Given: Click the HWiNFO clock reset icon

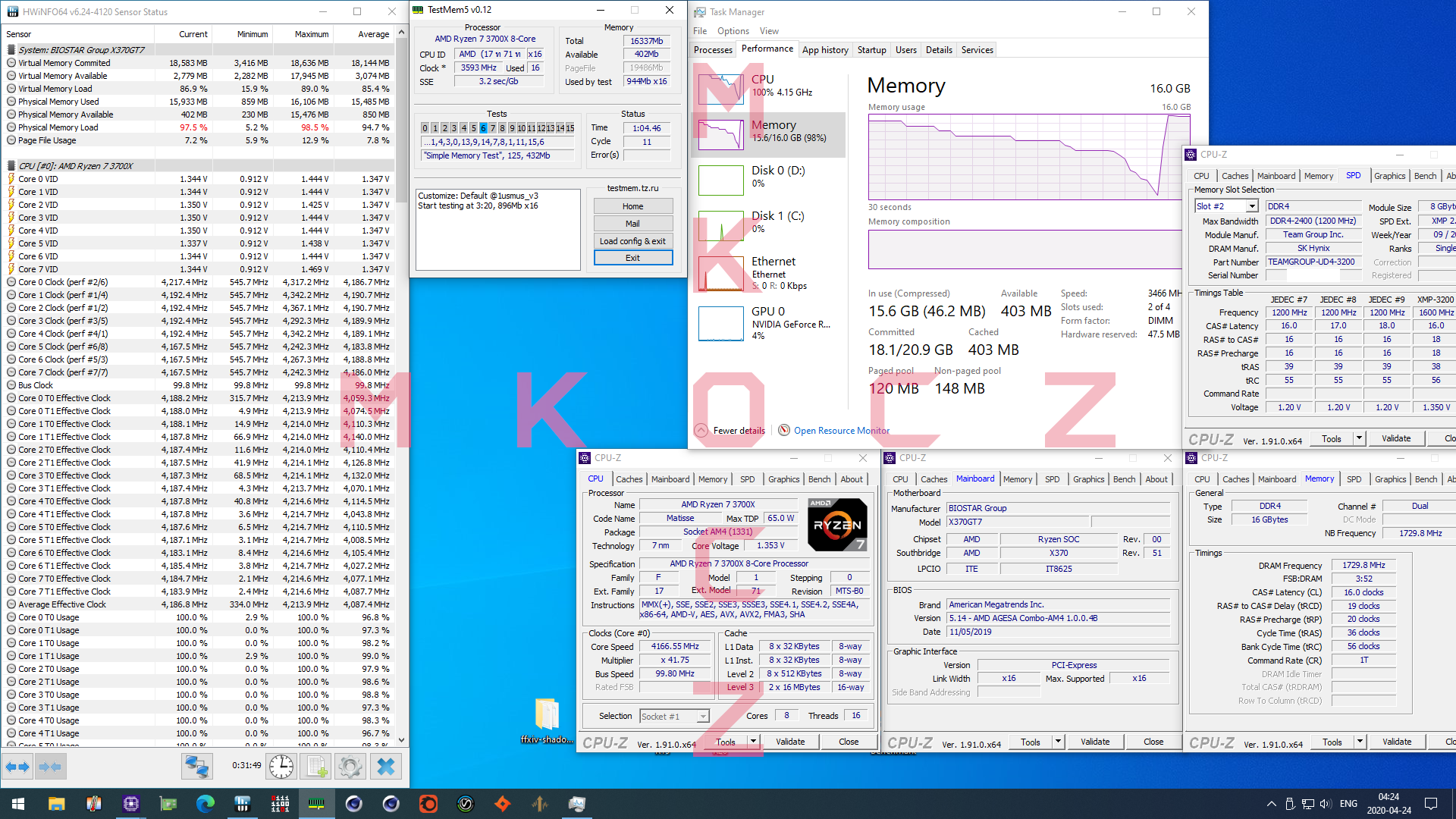Looking at the screenshot, I should click(x=281, y=767).
